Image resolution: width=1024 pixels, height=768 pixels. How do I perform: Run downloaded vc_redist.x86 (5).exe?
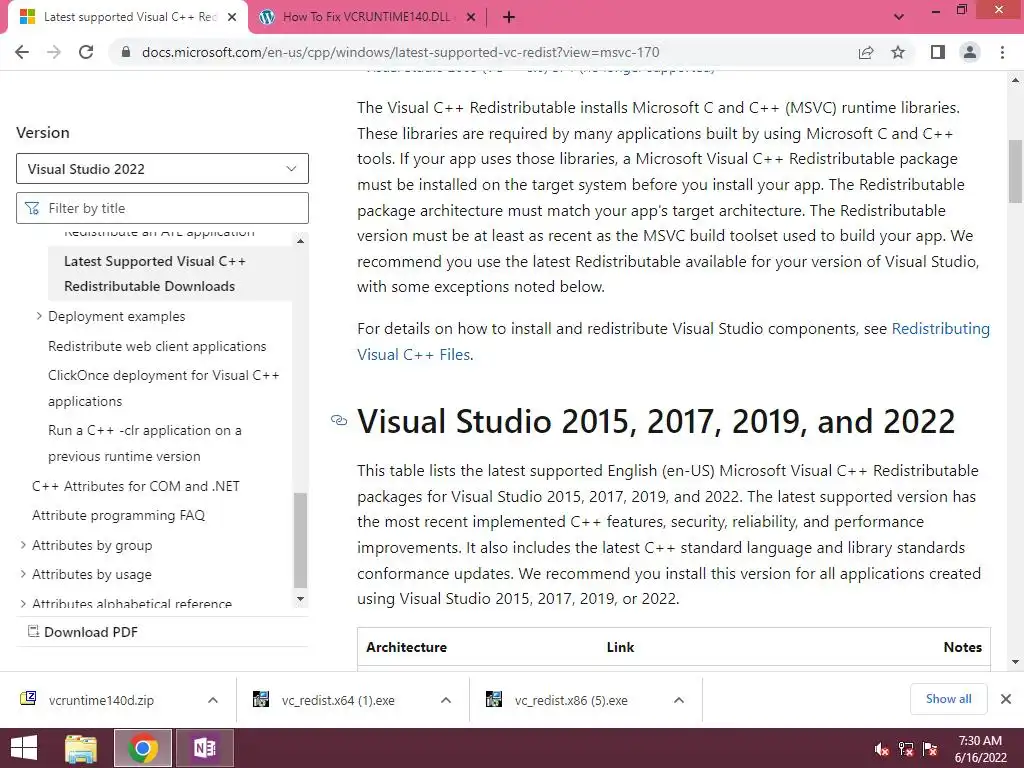[571, 700]
